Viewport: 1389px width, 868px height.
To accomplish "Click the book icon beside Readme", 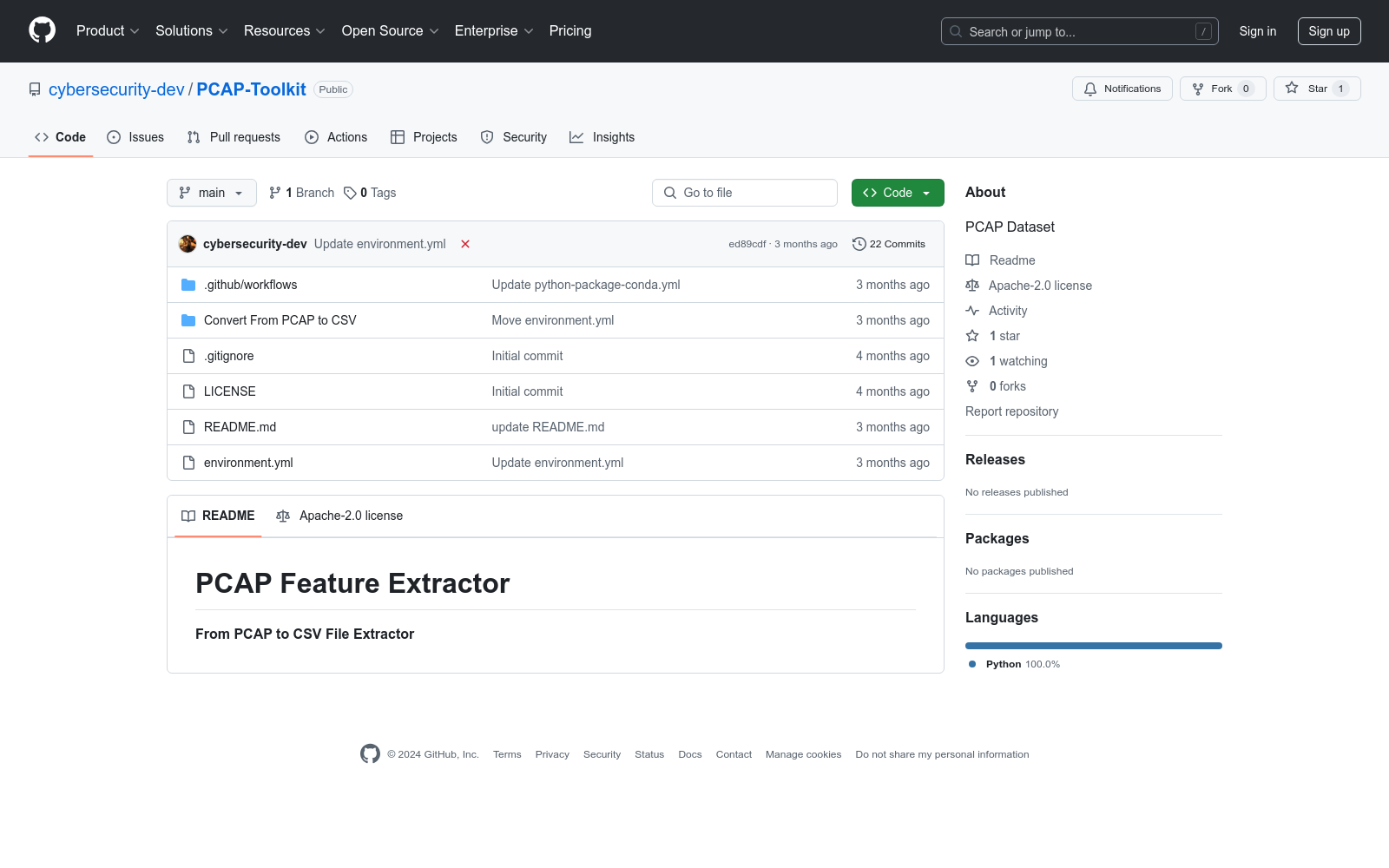I will [972, 260].
